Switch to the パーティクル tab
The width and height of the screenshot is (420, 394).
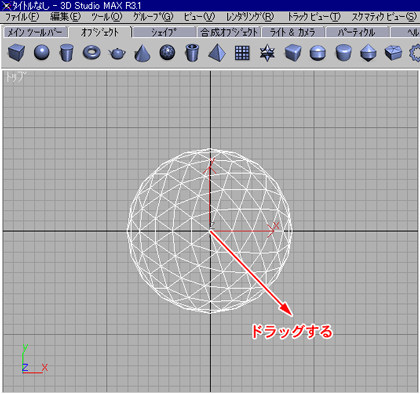pos(357,32)
